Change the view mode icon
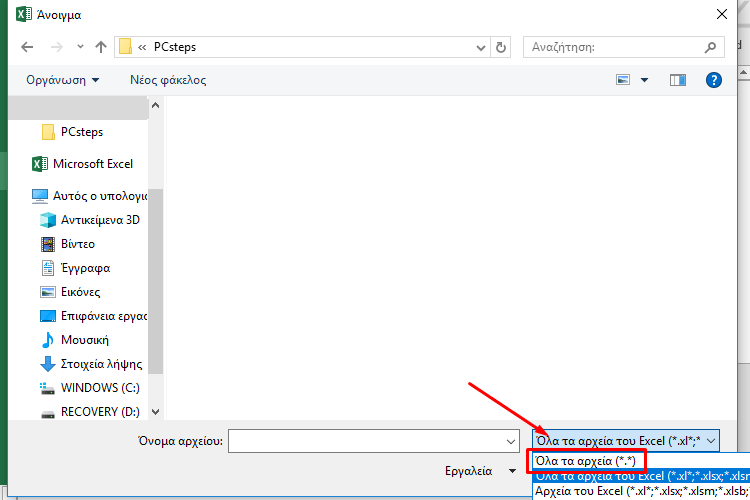Screen dimensions: 750x500 623,80
